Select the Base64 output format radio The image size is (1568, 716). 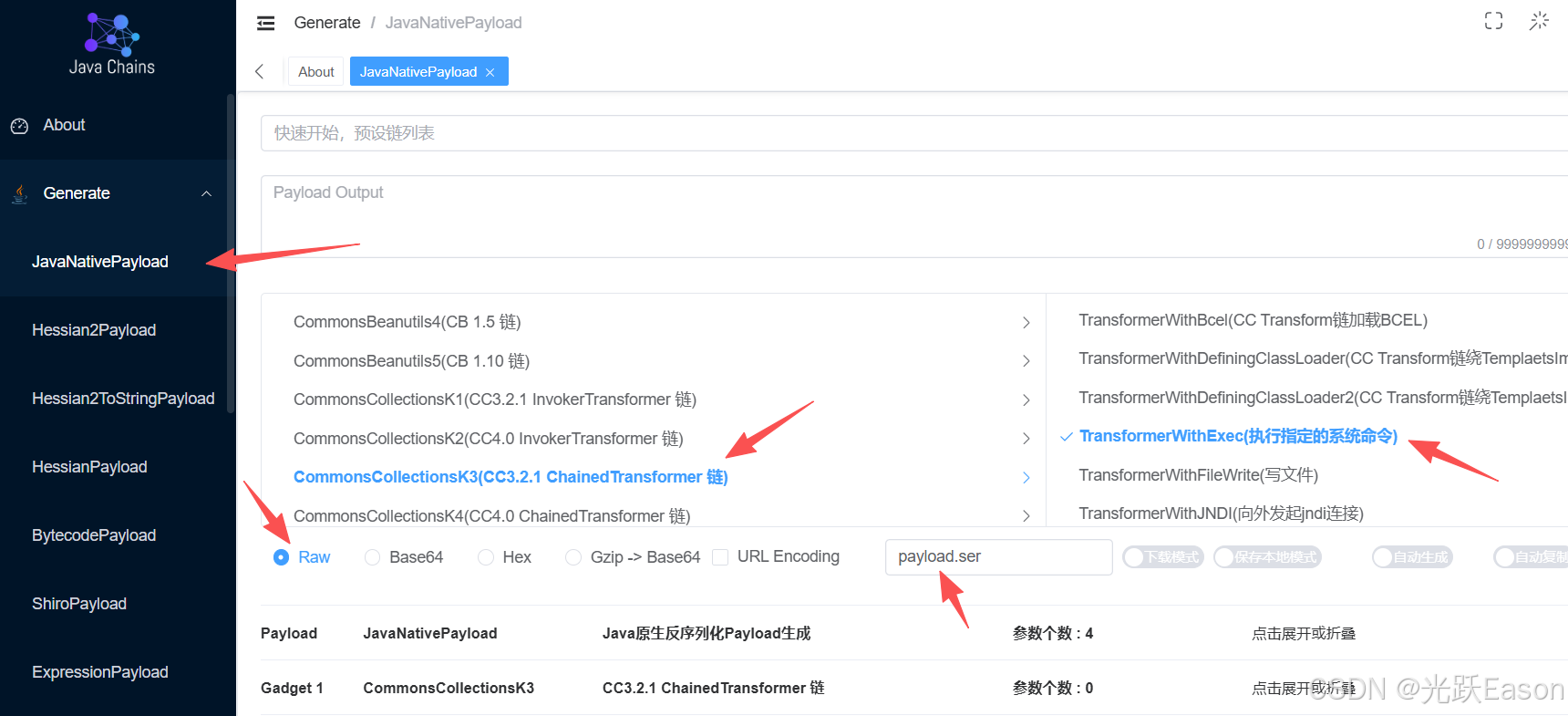pyautogui.click(x=372, y=557)
